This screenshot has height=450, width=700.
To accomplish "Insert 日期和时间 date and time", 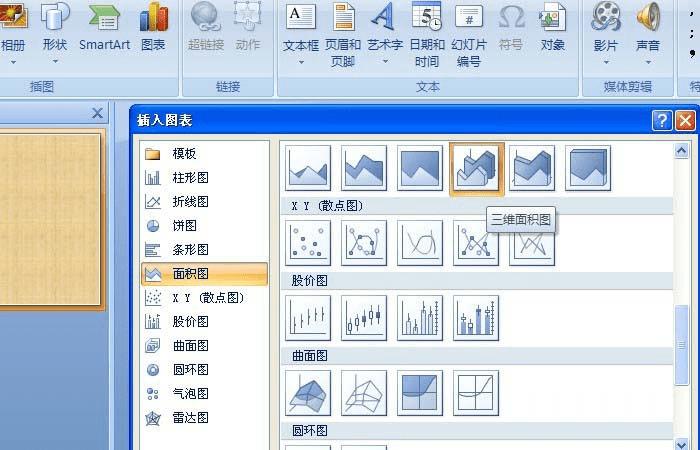I will click(427, 35).
